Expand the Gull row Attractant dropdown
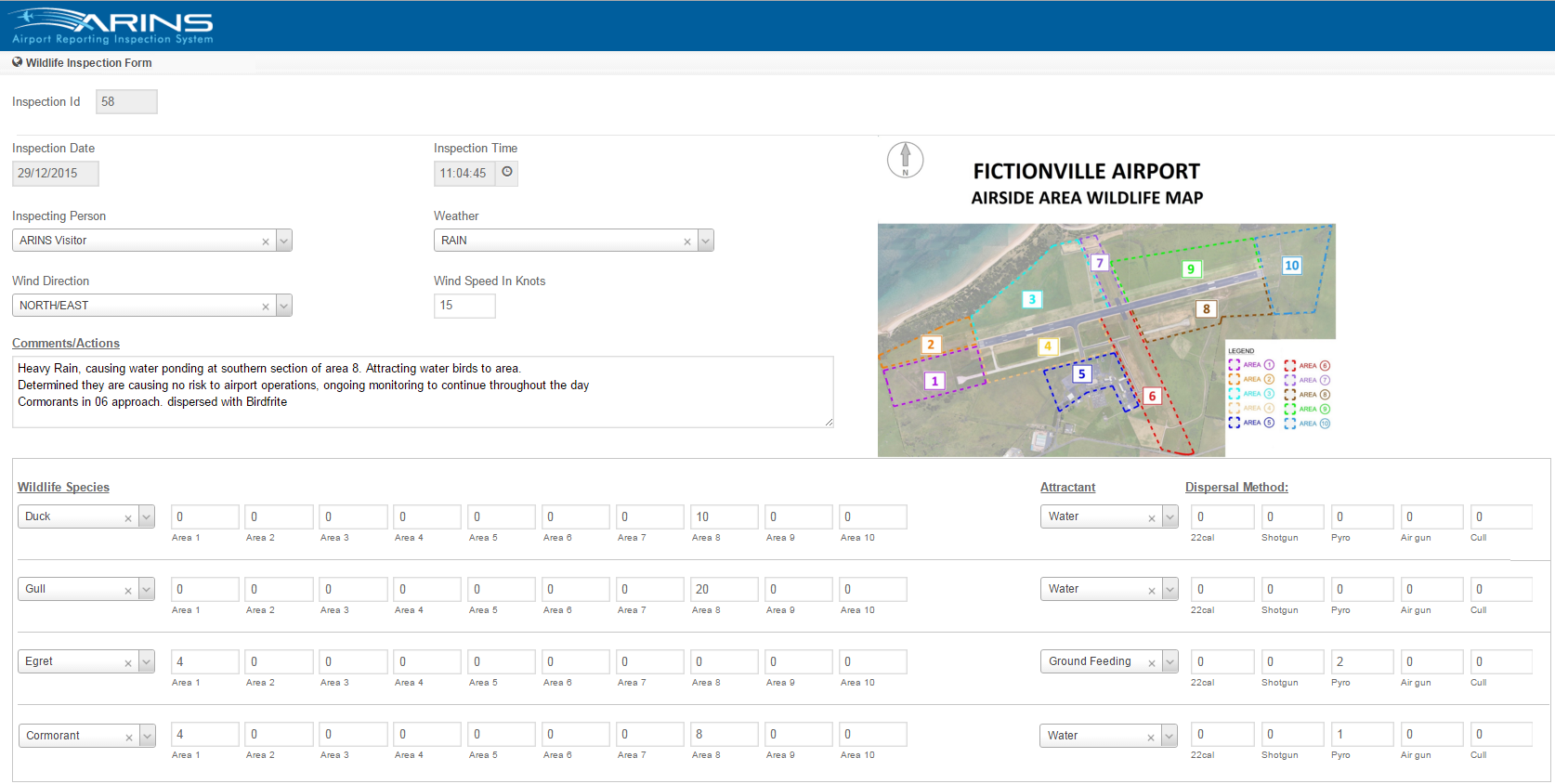 1170,590
